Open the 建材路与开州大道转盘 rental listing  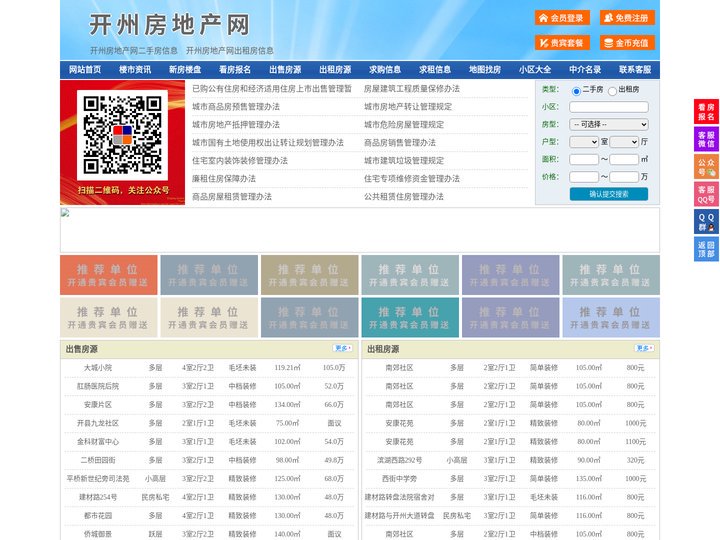point(399,515)
